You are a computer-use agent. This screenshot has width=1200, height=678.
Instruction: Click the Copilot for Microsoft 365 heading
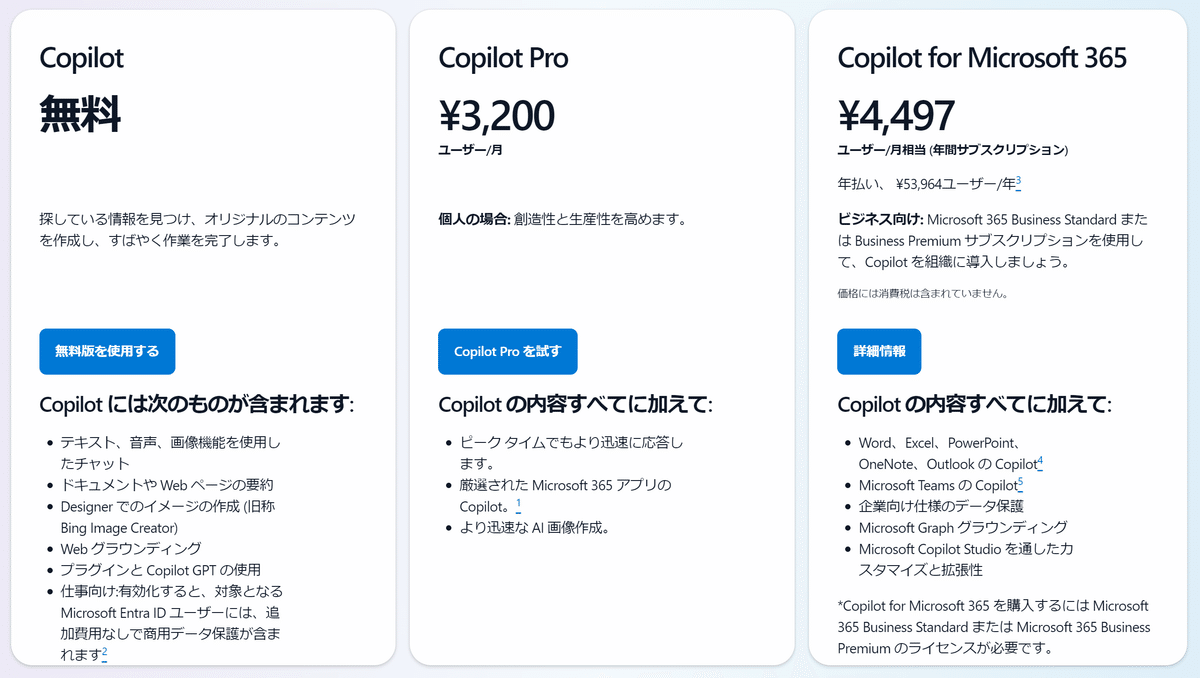[982, 58]
